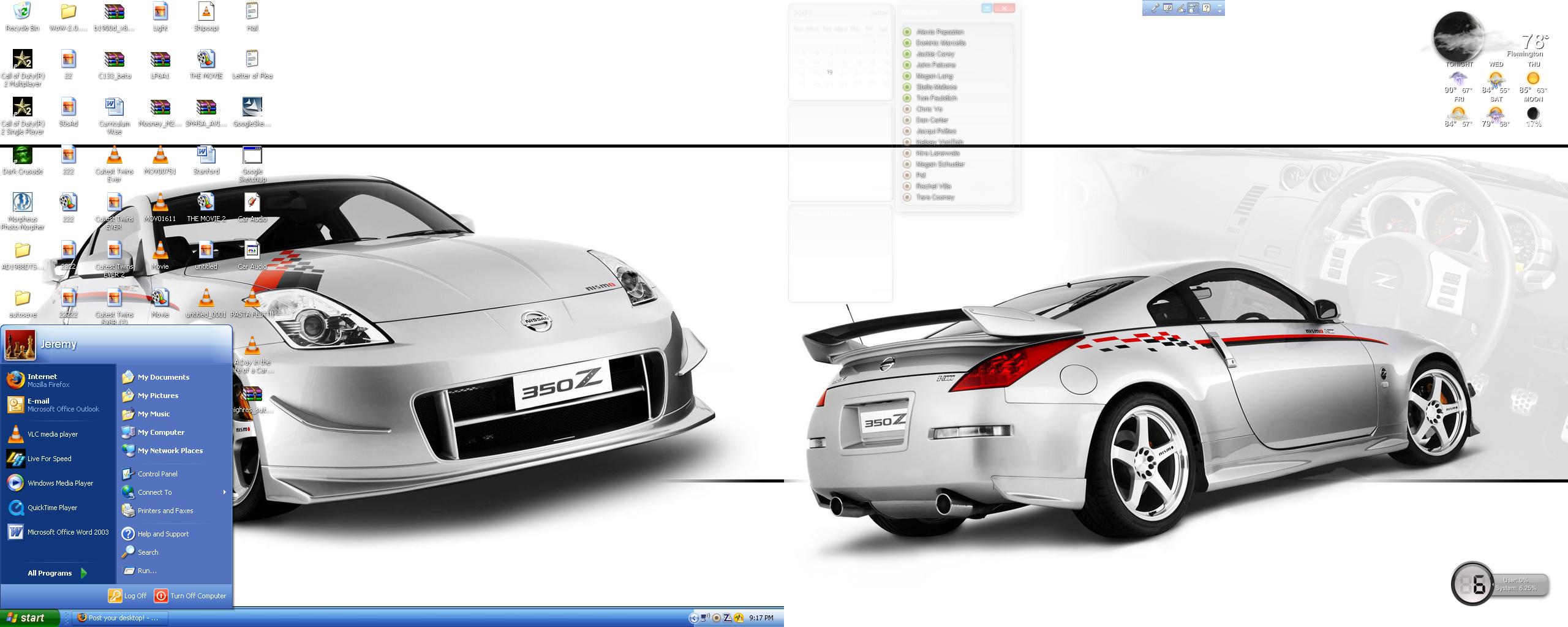Click the Log Off button
This screenshot has width=1568, height=627.
pyautogui.click(x=127, y=596)
